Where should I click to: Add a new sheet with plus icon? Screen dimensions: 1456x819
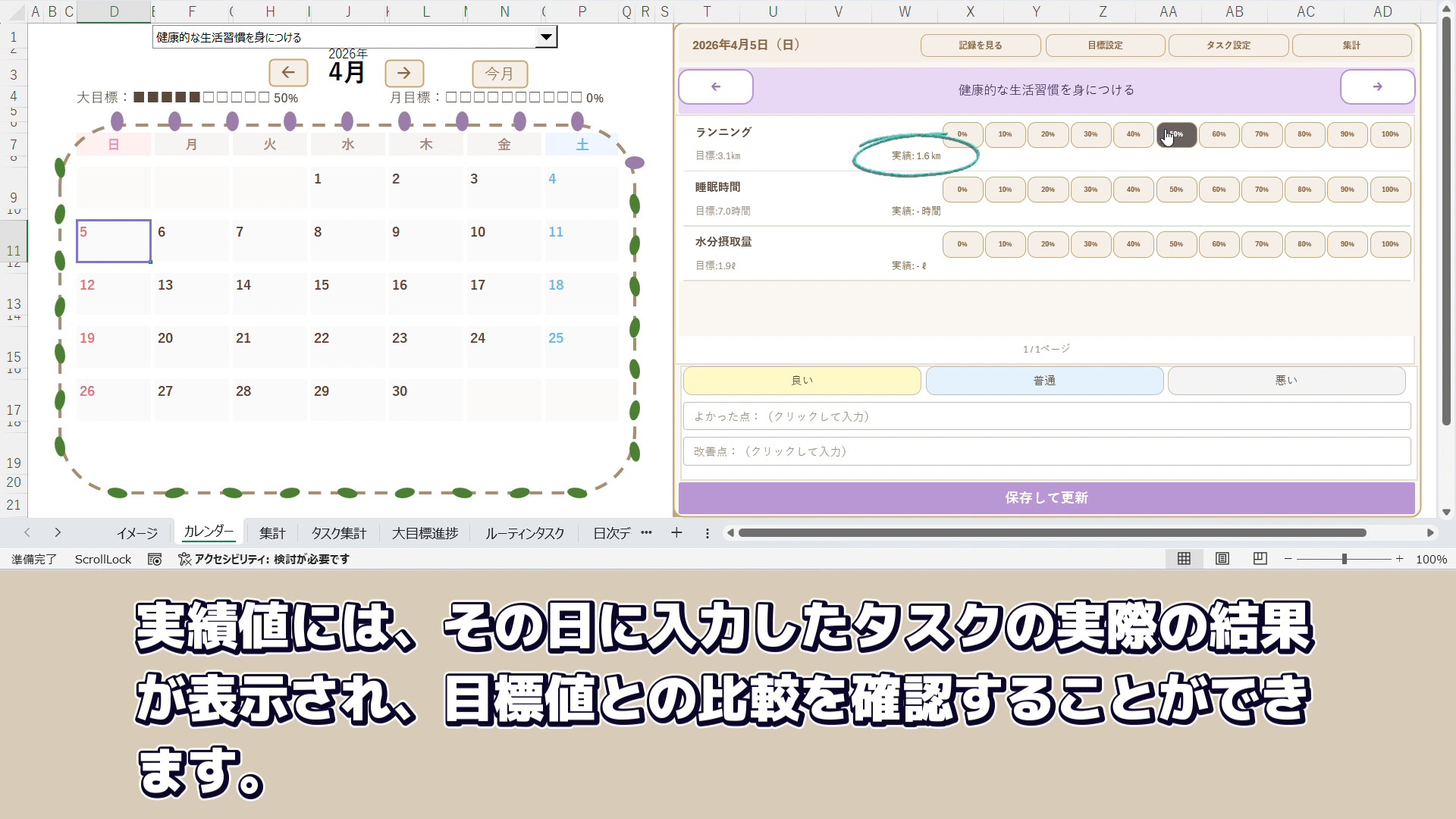[x=676, y=533]
